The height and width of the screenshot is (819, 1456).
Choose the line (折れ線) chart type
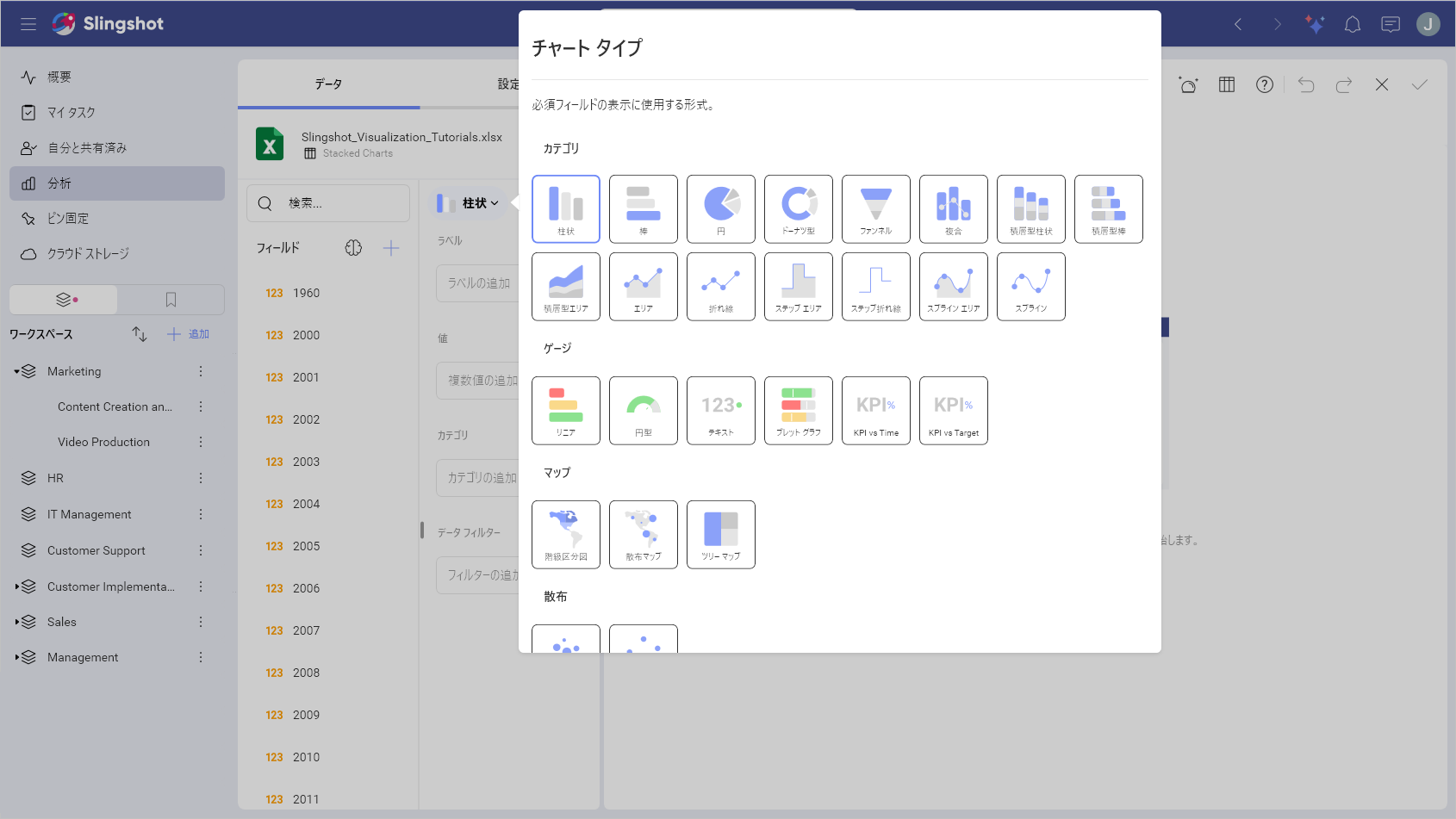(x=721, y=287)
